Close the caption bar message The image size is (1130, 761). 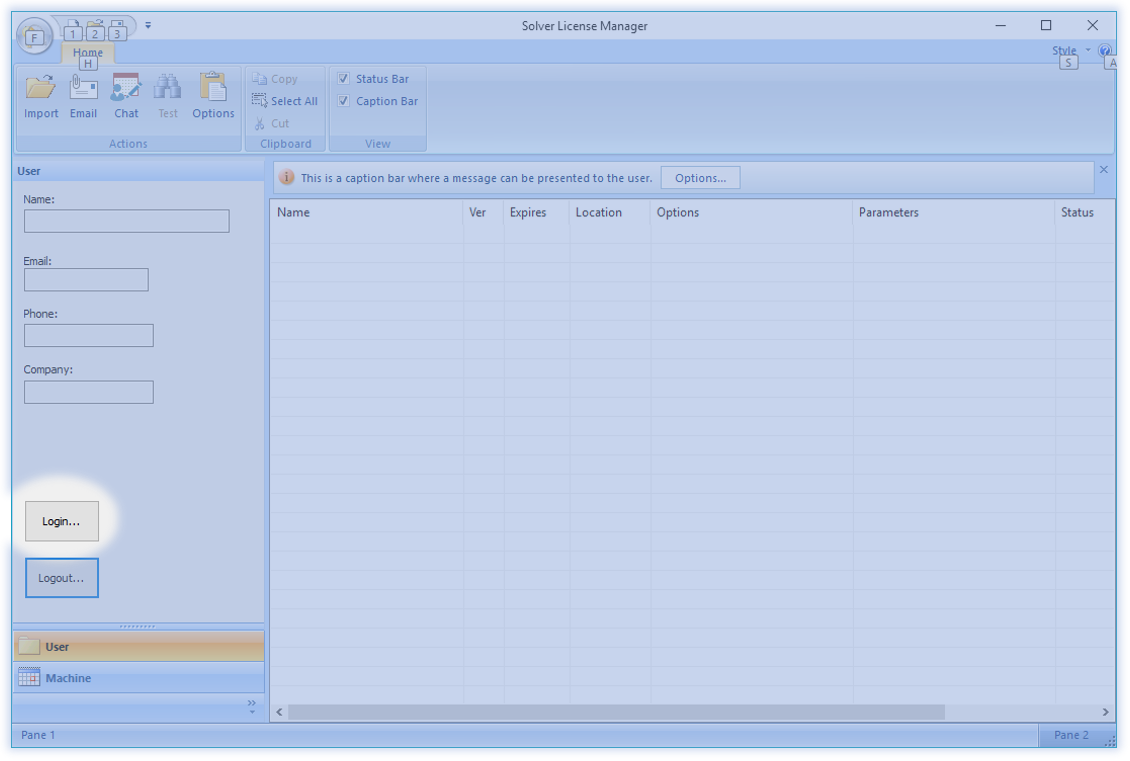click(x=1103, y=169)
